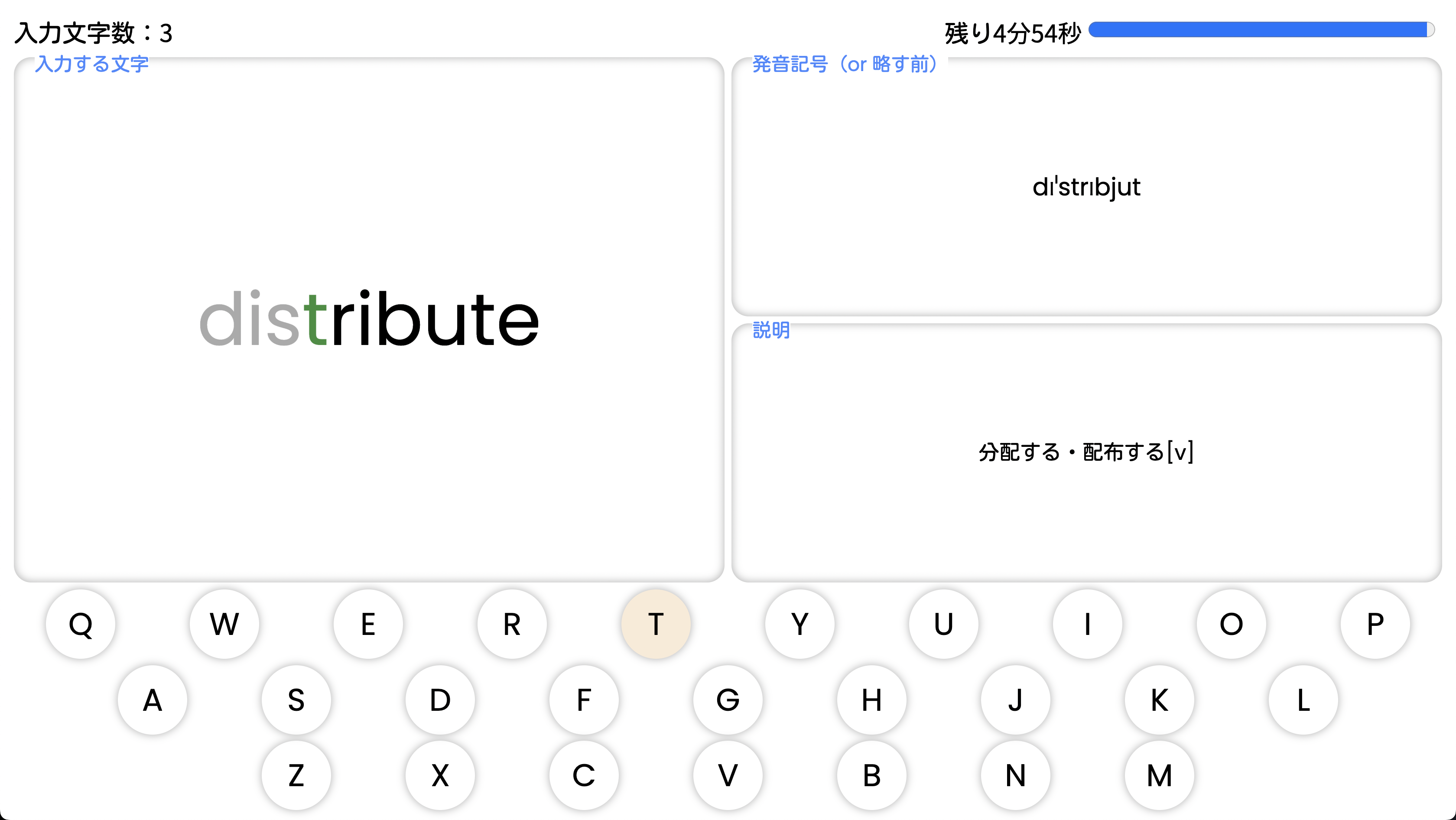The image size is (1456, 820).
Task: Select the D key
Action: [440, 700]
